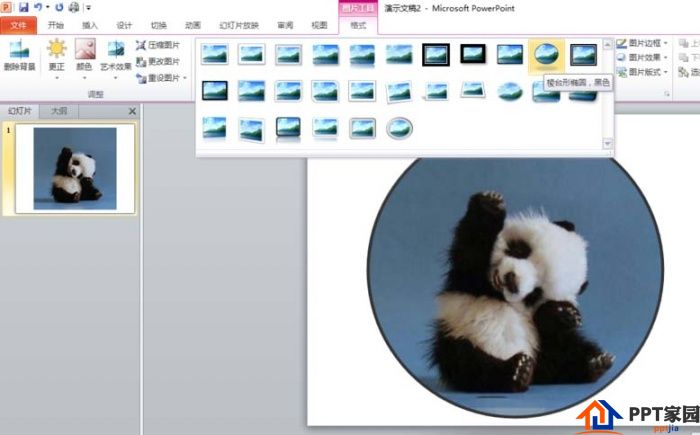Apply the first Simple Frame White picture style

215,54
